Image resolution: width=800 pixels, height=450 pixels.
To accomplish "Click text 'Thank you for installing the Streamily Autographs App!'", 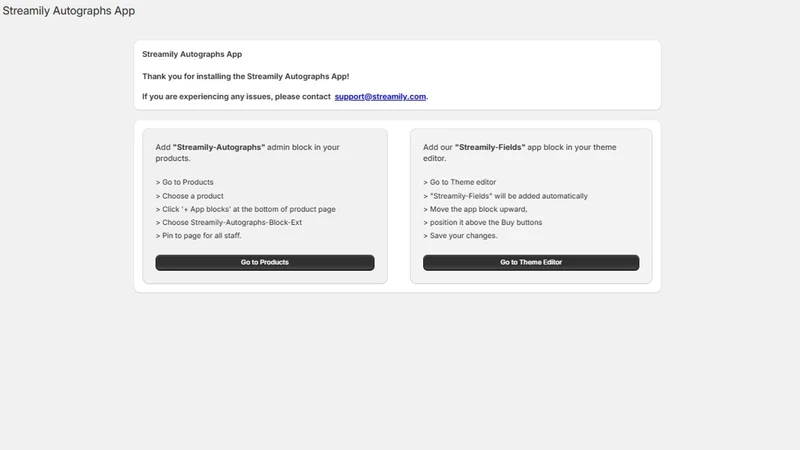I will [245, 77].
